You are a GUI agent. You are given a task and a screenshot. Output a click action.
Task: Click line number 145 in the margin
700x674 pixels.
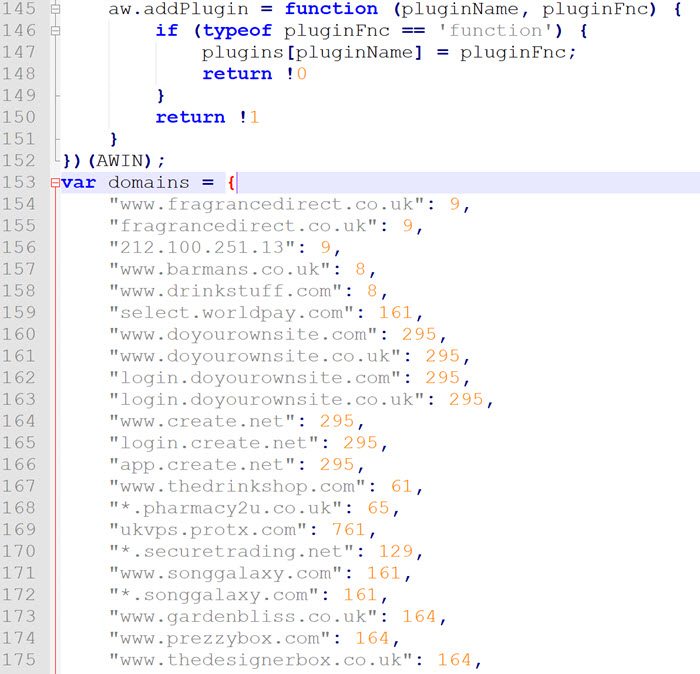click(19, 9)
